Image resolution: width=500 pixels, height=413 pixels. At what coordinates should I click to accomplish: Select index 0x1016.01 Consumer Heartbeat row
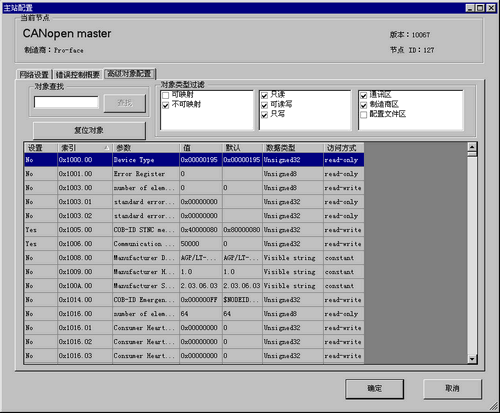(x=194, y=328)
